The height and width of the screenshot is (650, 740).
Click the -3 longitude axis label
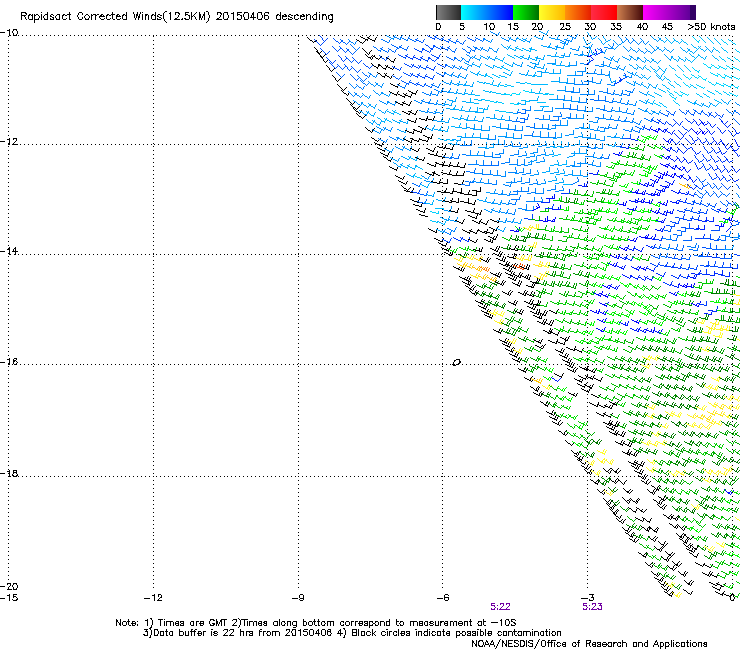coord(588,598)
